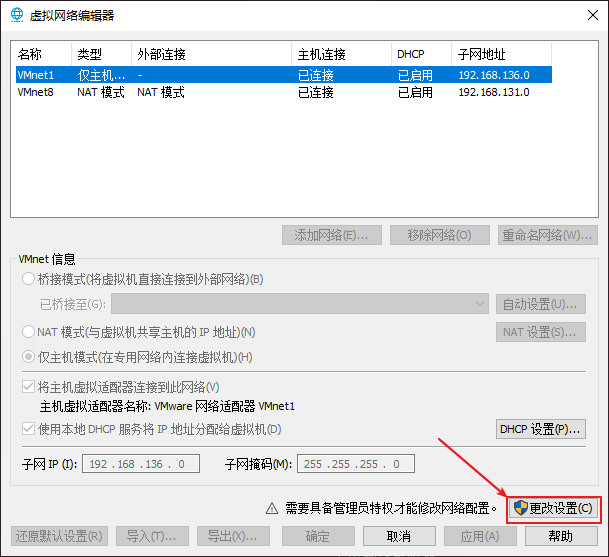Open NAT 设置(S)... button
Image resolution: width=609 pixels, height=557 pixels.
pos(541,332)
